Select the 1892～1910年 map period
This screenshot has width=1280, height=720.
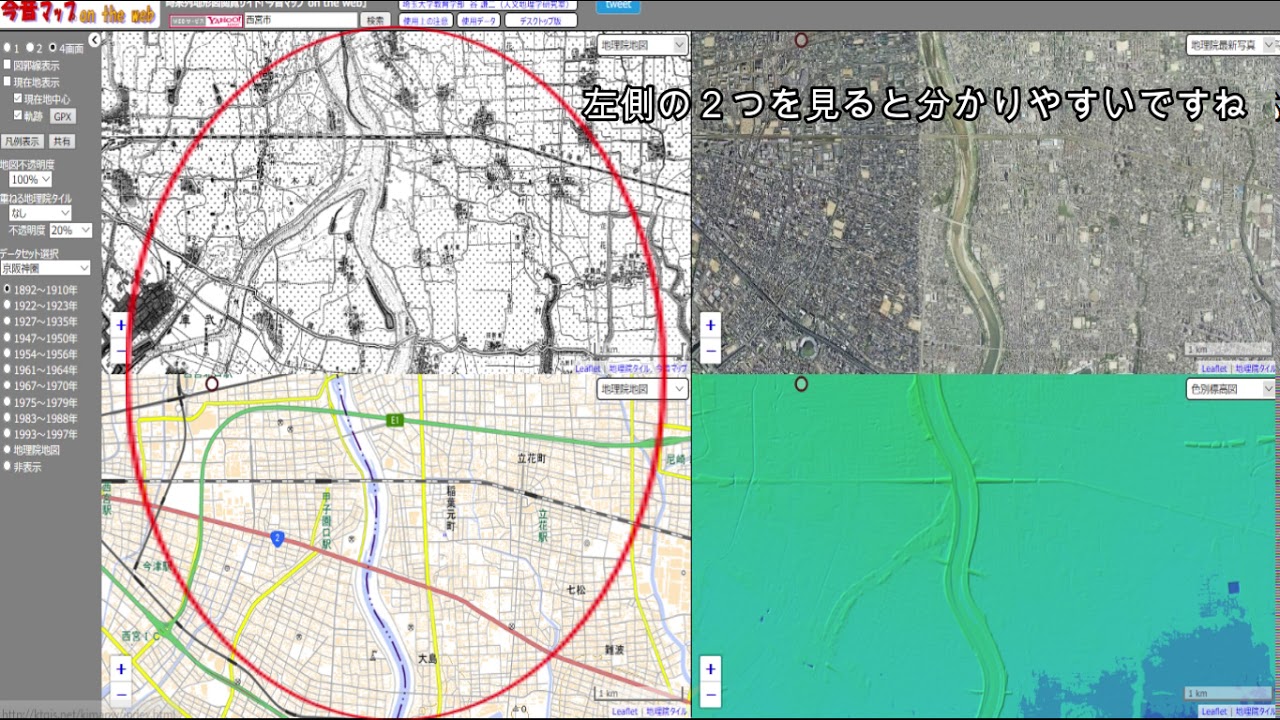(x=8, y=290)
